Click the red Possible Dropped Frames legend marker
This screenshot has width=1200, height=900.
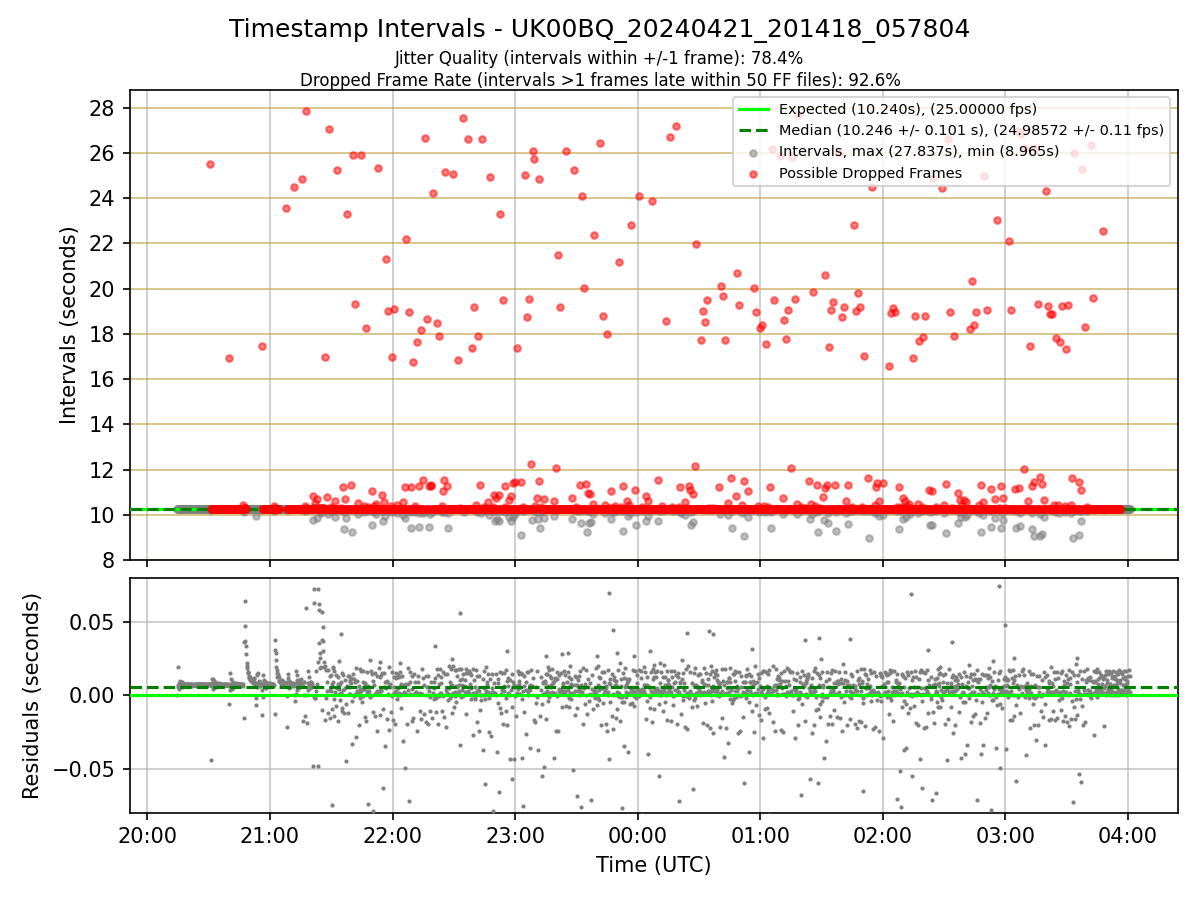point(754,173)
